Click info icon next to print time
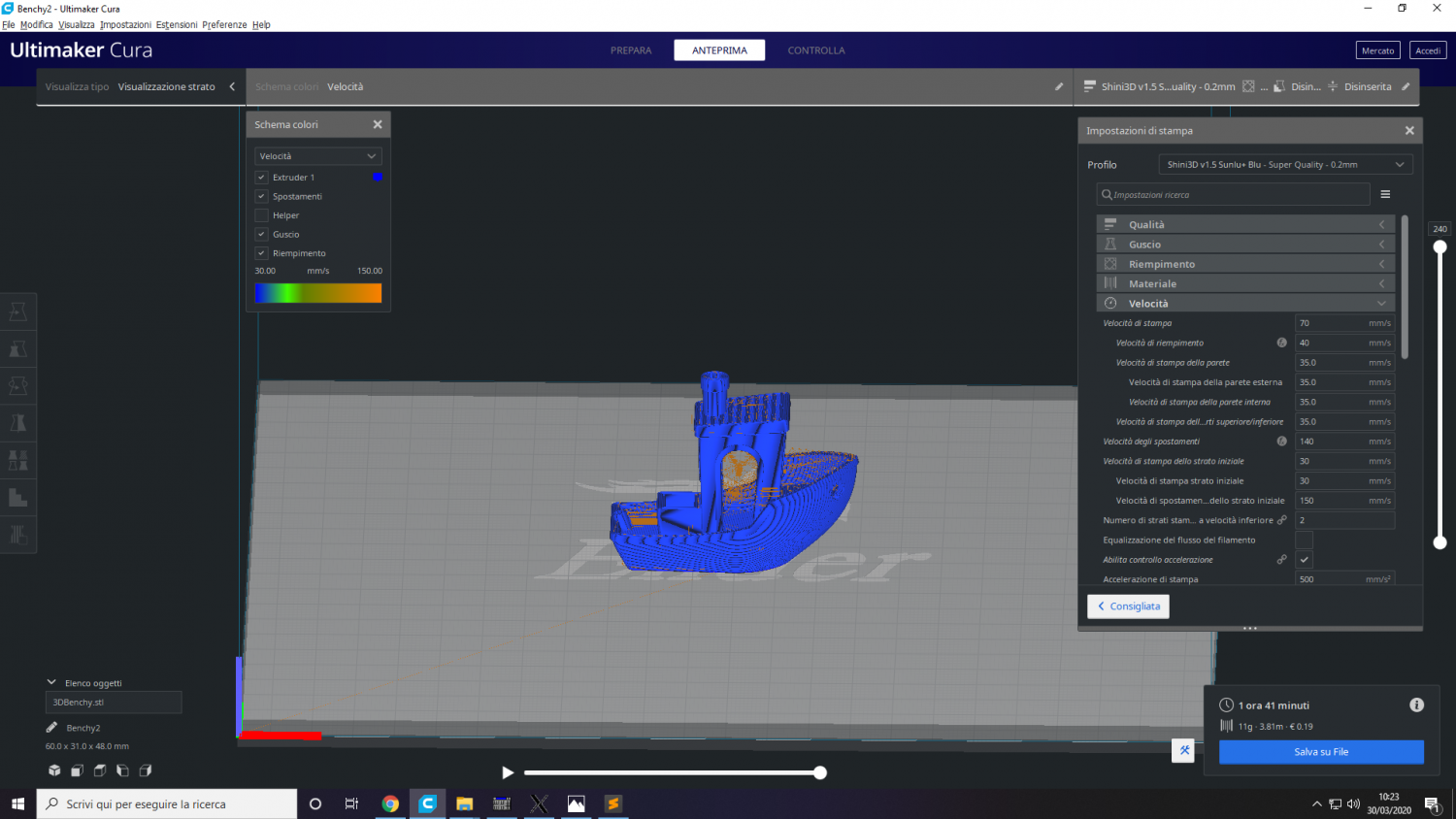 coord(1416,705)
